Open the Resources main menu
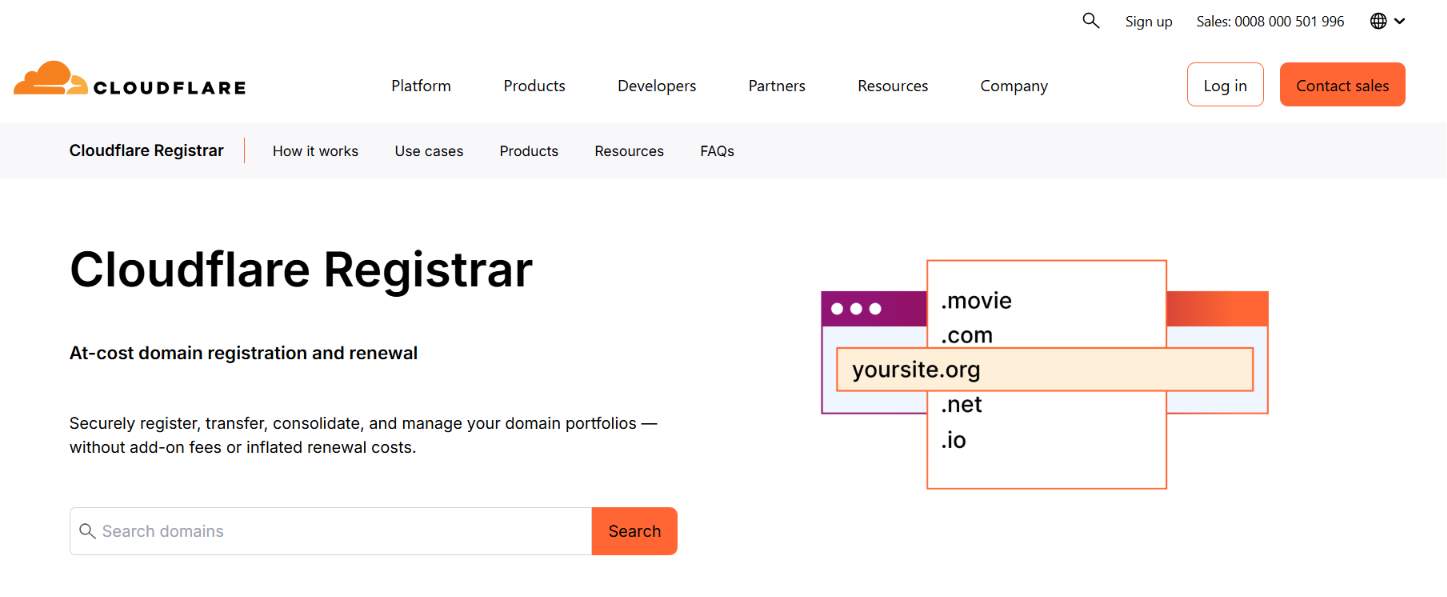 (x=893, y=86)
